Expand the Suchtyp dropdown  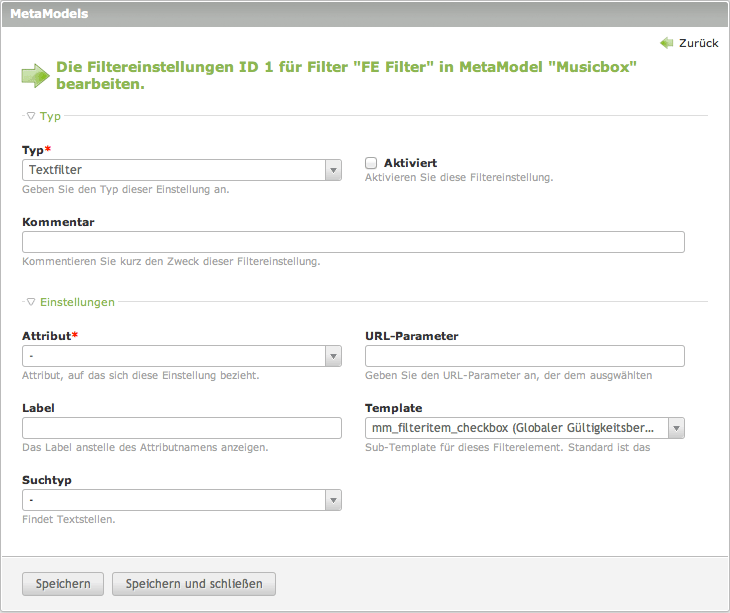(182, 500)
